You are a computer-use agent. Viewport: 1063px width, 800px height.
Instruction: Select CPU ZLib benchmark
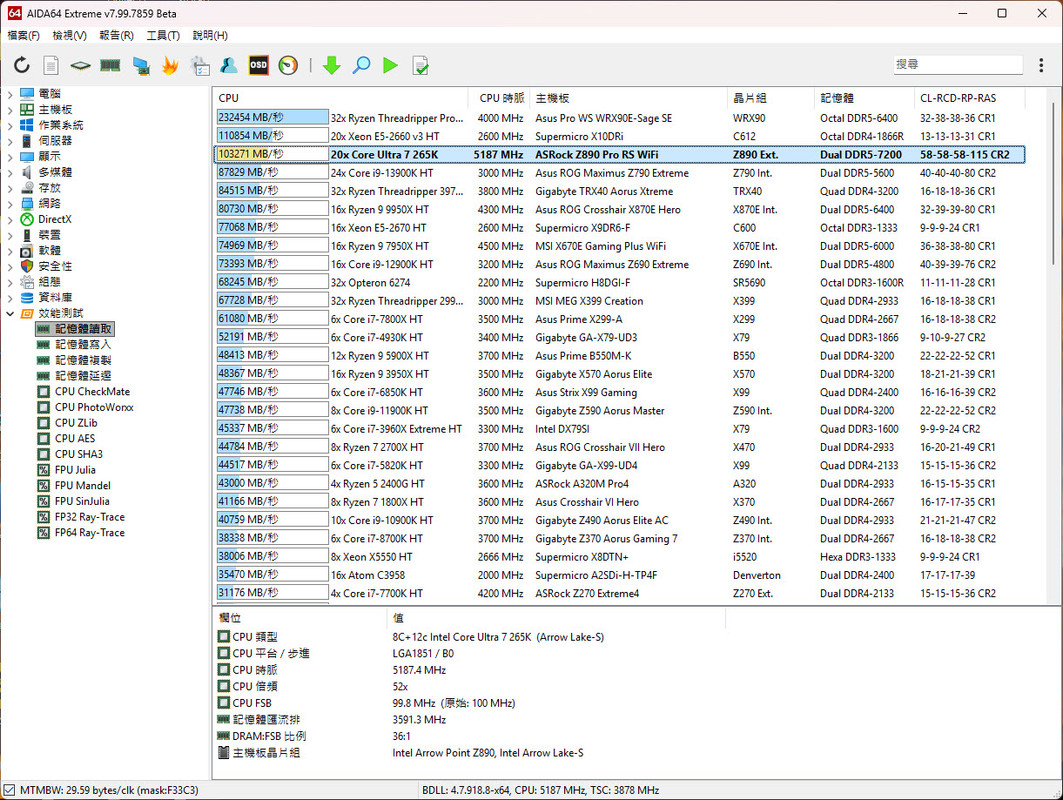(68, 422)
